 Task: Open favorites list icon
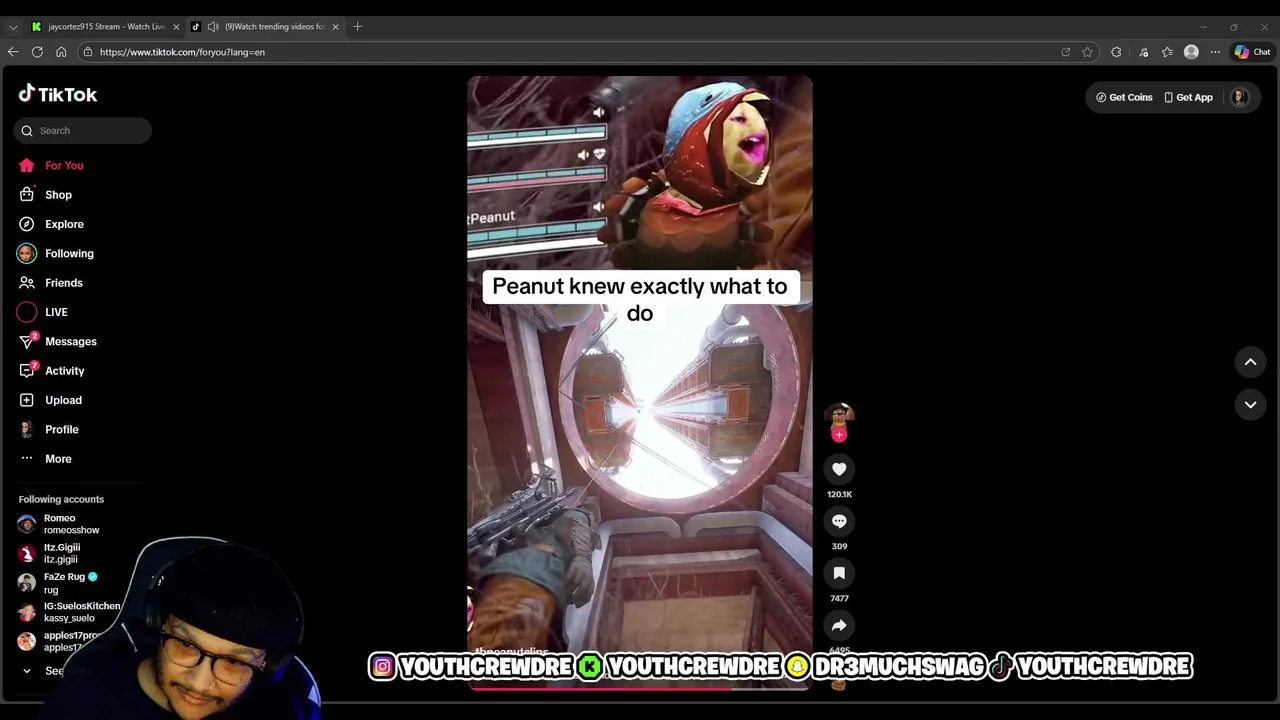coord(1167,52)
